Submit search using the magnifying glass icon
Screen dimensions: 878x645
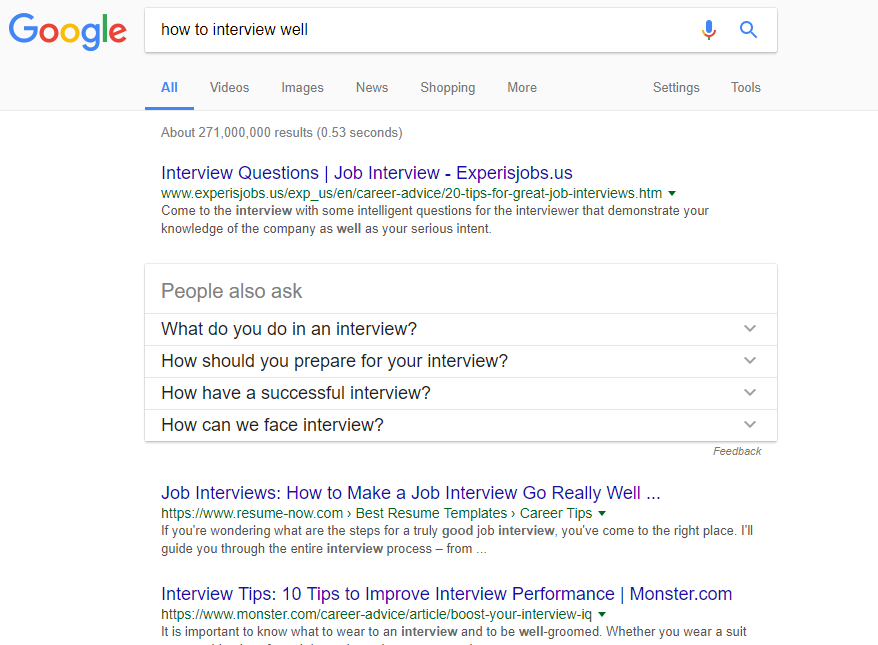pyautogui.click(x=748, y=30)
